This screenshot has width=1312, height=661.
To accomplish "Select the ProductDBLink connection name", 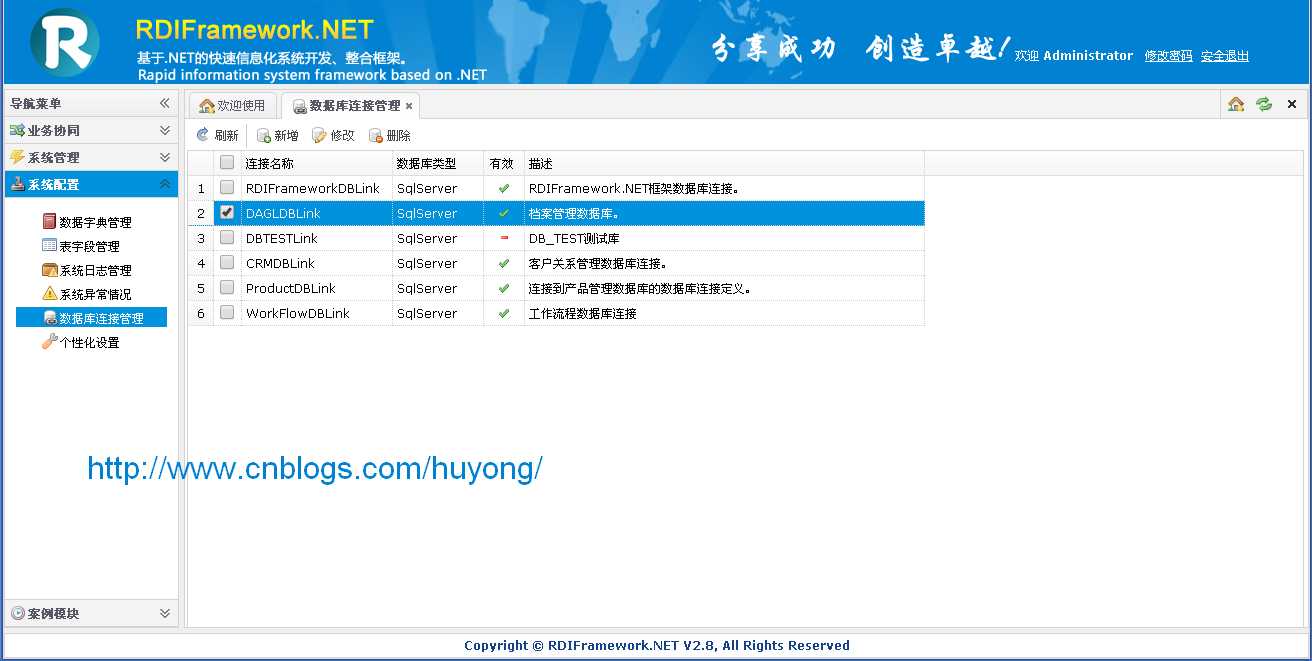I will pos(291,288).
